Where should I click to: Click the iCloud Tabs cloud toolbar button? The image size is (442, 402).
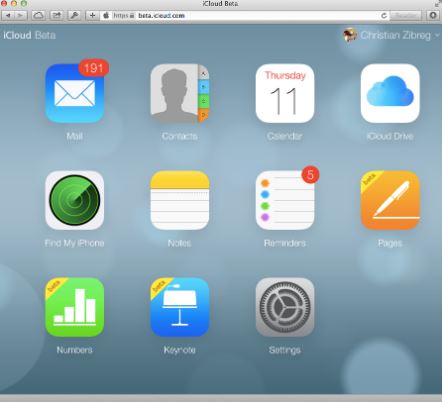[x=38, y=15]
